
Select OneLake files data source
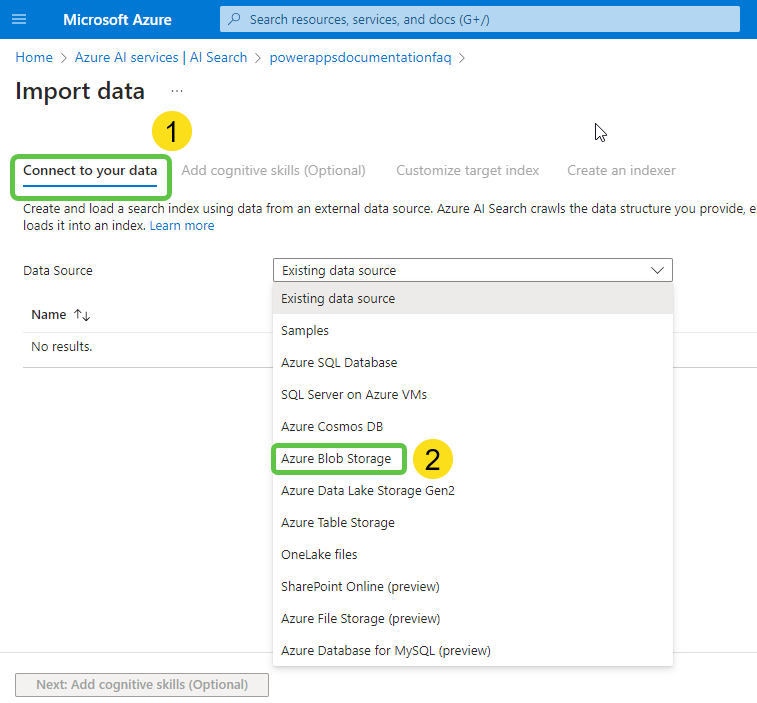(x=319, y=555)
